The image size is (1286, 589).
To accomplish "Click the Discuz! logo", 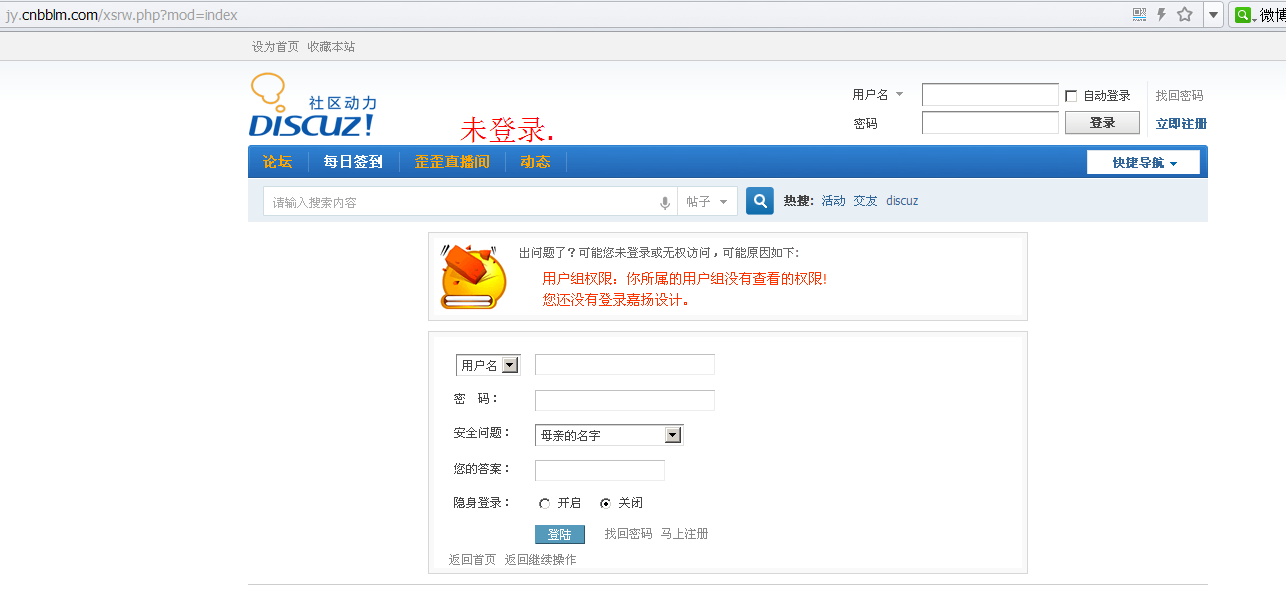I will coord(312,106).
